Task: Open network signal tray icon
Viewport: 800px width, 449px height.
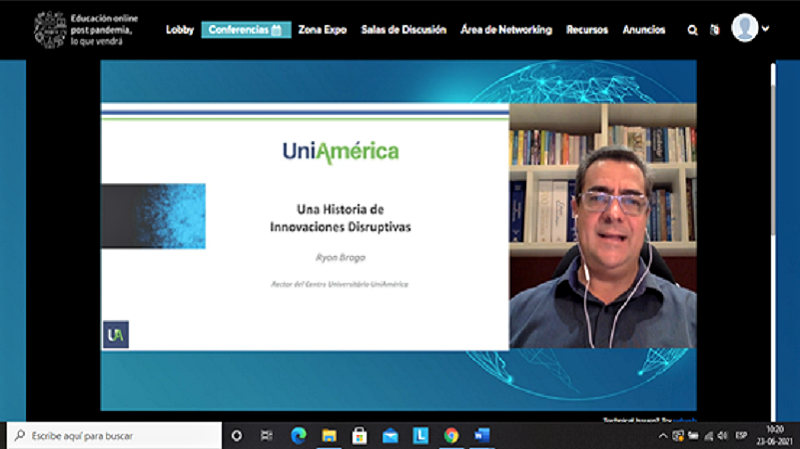Action: (709, 436)
